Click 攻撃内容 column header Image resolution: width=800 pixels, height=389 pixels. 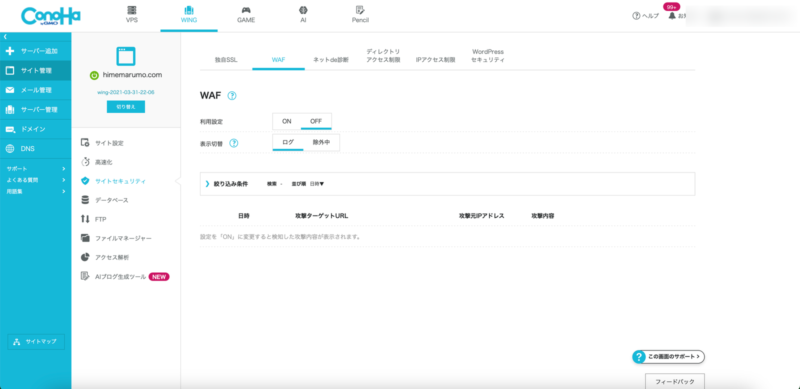click(x=543, y=216)
